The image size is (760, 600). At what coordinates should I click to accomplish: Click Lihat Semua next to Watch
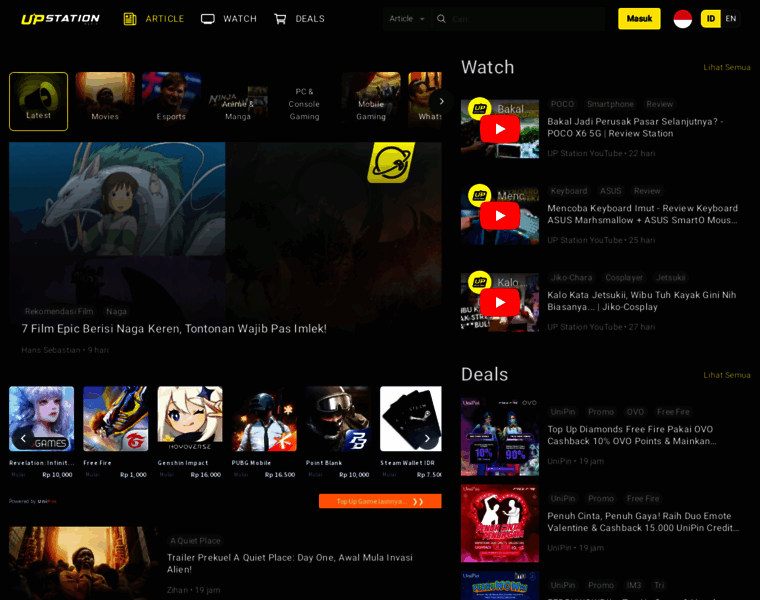(x=727, y=67)
